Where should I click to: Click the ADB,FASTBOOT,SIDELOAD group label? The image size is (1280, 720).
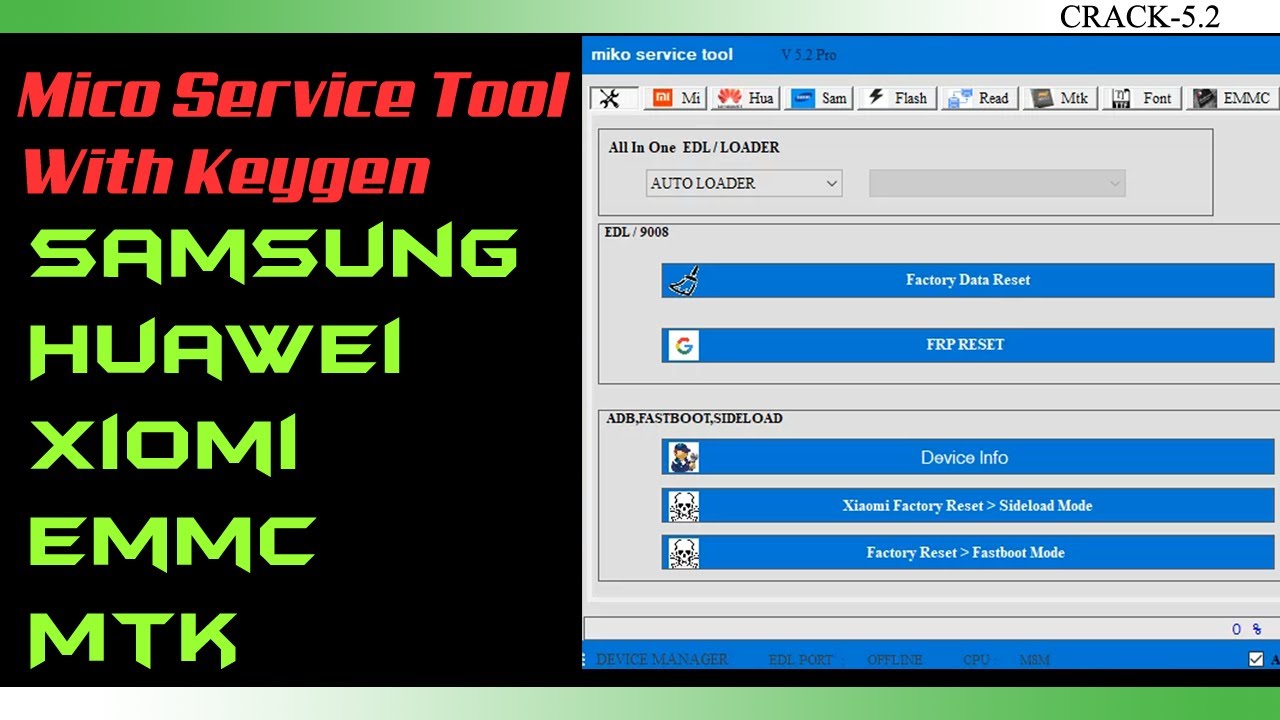tap(694, 418)
